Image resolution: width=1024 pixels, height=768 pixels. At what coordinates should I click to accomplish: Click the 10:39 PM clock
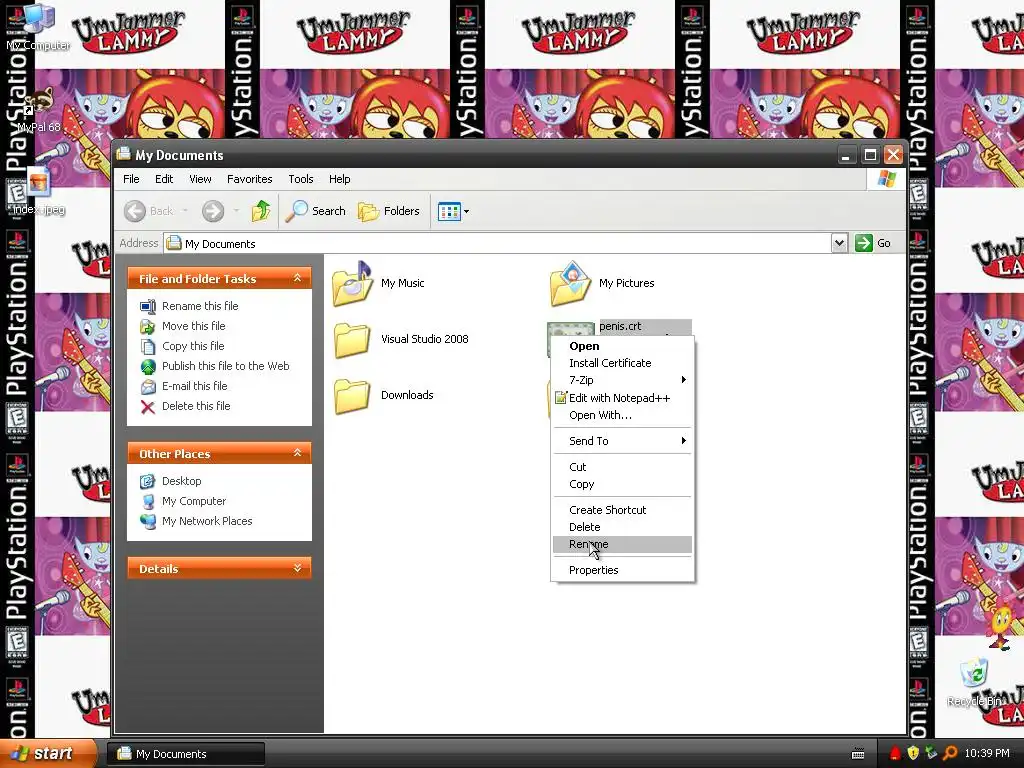pos(987,754)
